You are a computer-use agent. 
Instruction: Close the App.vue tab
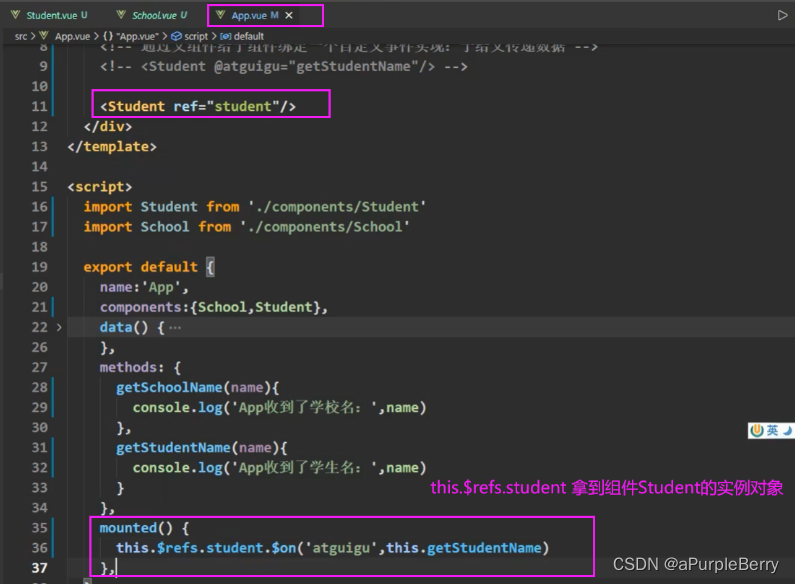coord(289,15)
